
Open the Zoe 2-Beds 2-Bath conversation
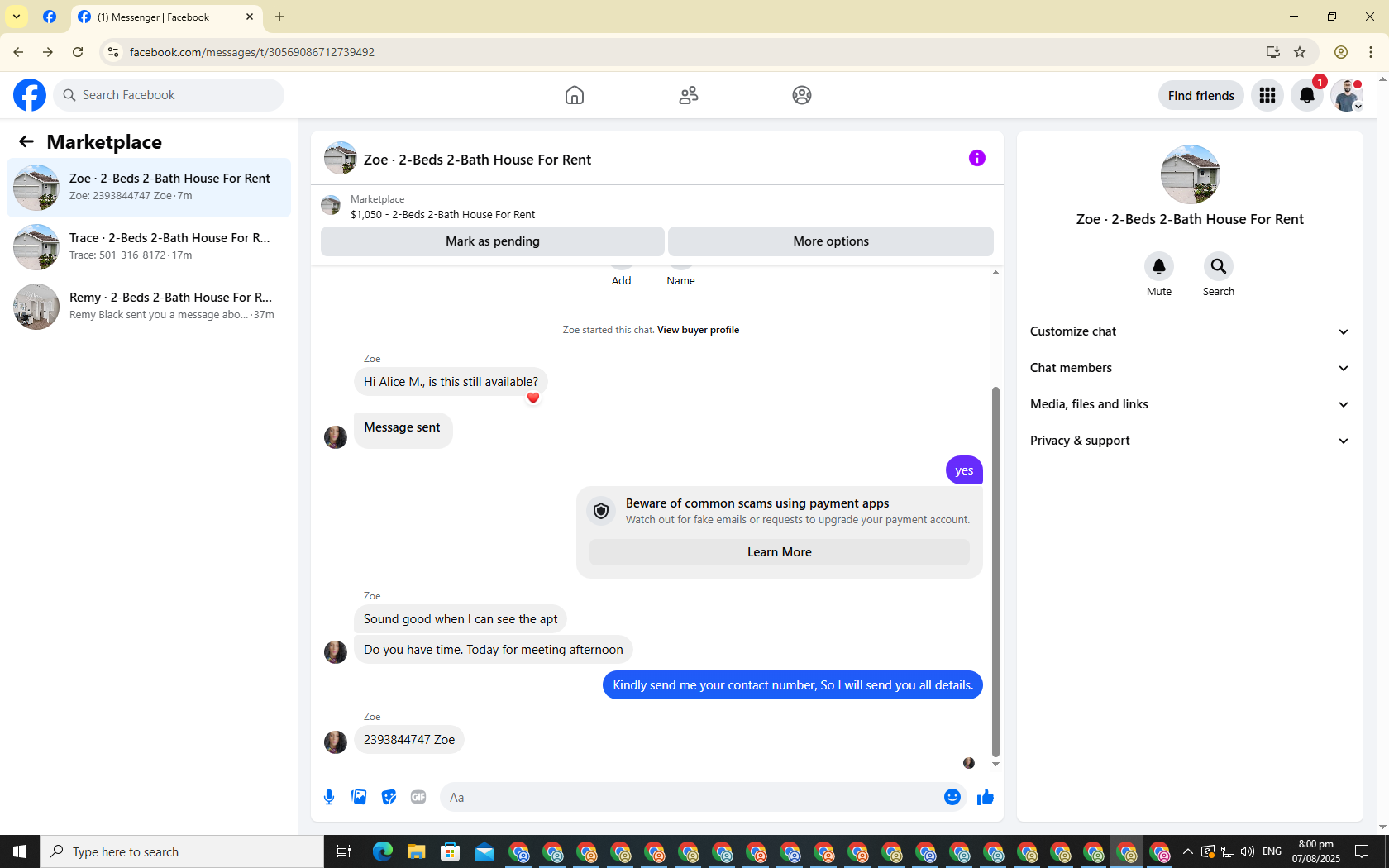click(x=149, y=188)
